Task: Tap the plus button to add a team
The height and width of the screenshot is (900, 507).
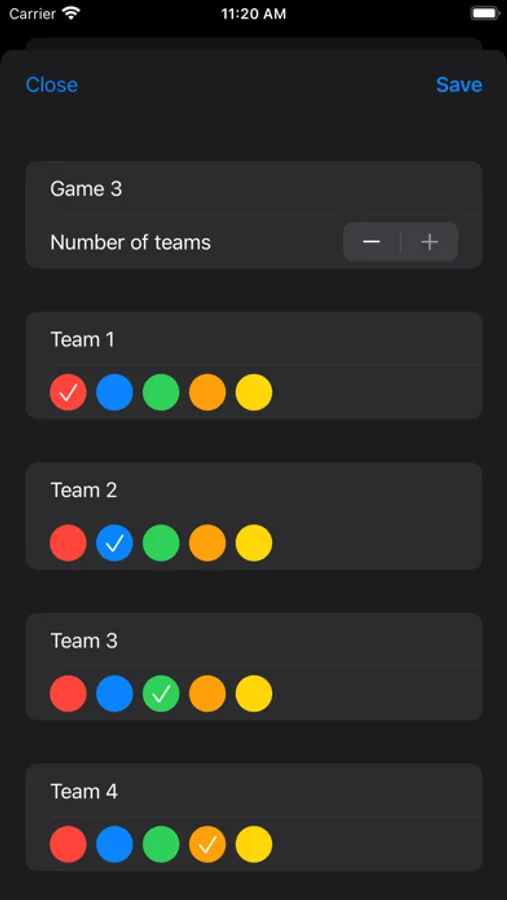Action: tap(429, 242)
